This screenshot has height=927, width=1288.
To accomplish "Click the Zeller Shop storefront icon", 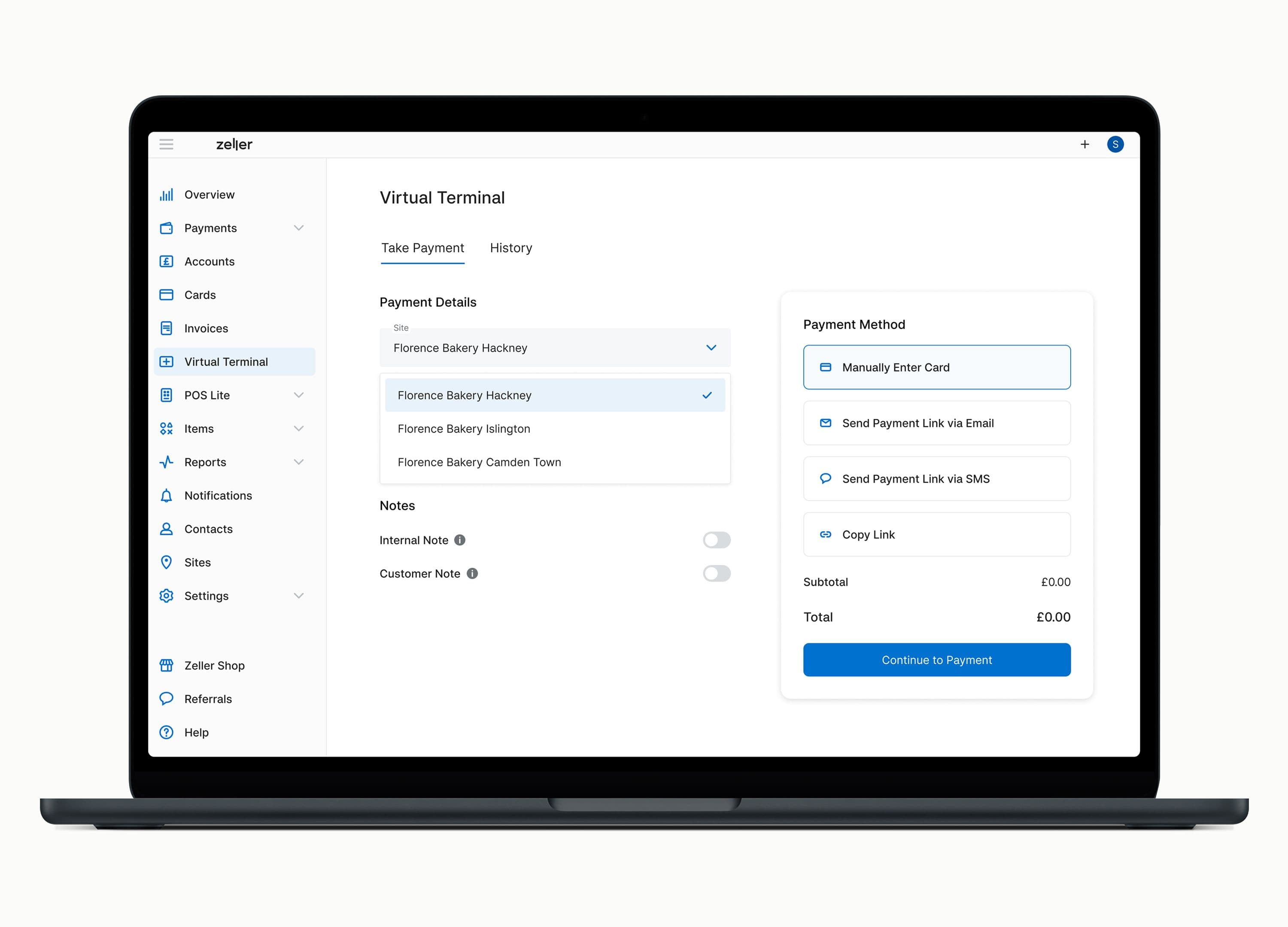I will point(166,665).
